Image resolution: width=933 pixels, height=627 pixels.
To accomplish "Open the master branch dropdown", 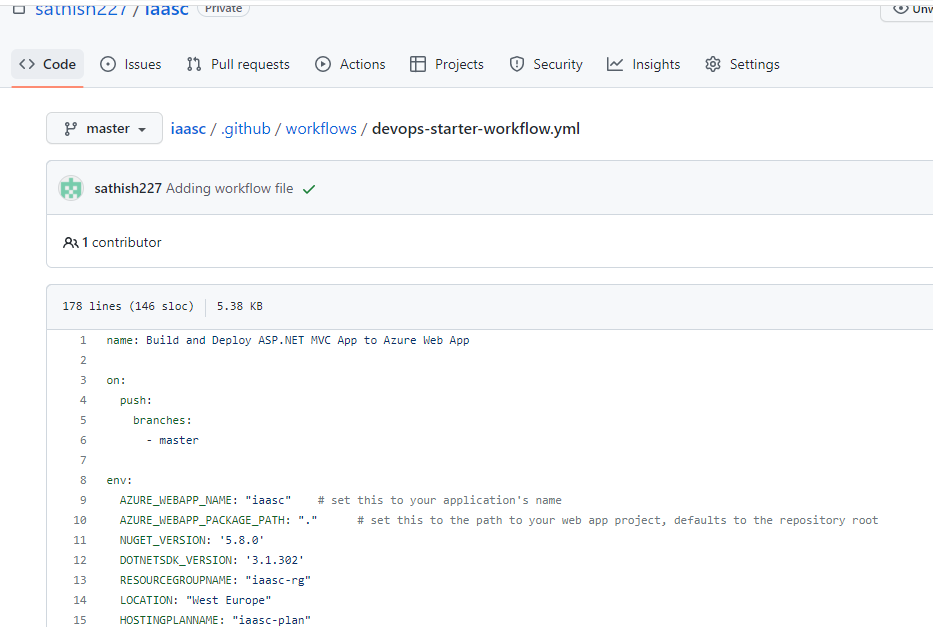I will 104,128.
